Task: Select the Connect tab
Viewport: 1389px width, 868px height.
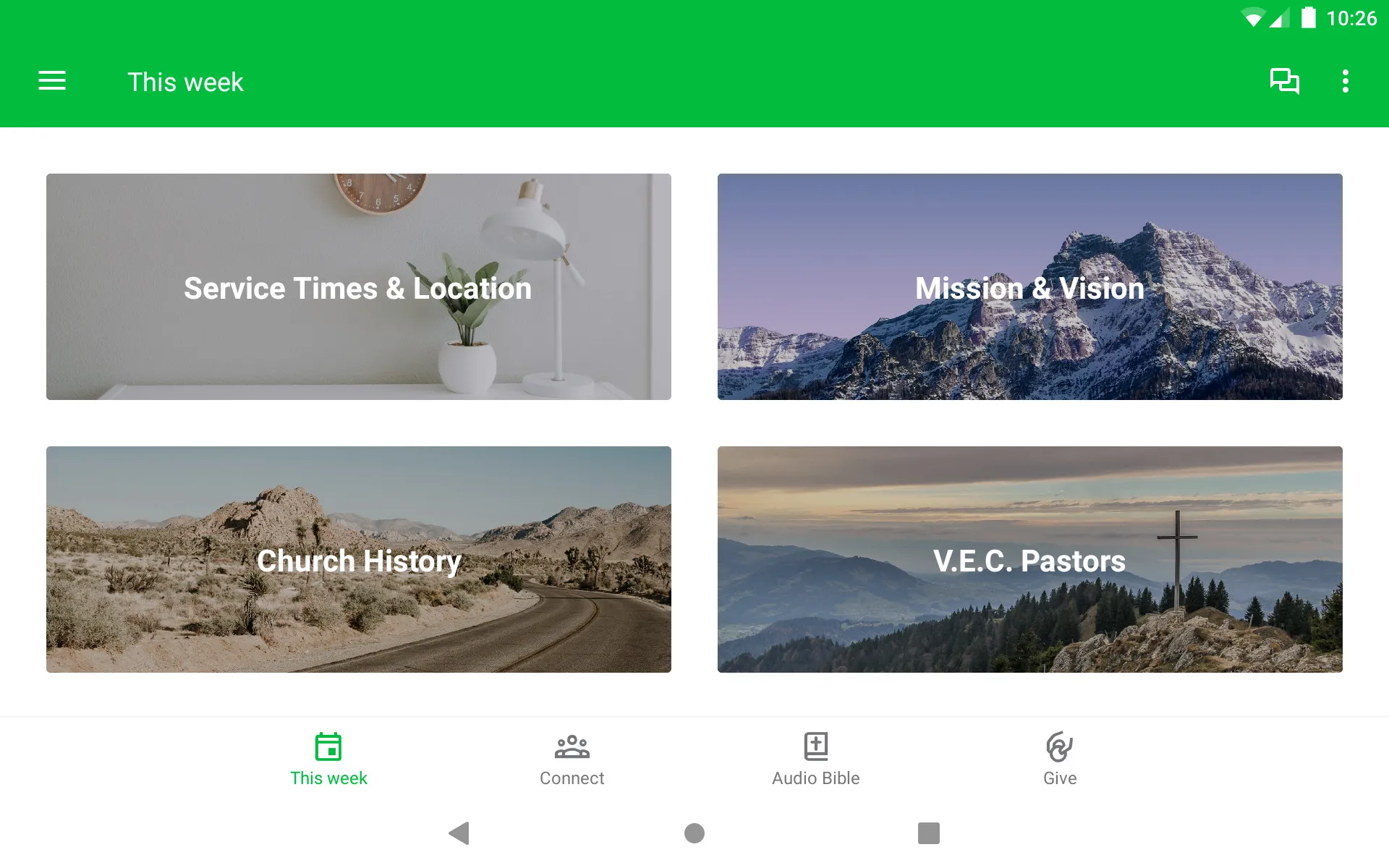Action: pos(571,759)
